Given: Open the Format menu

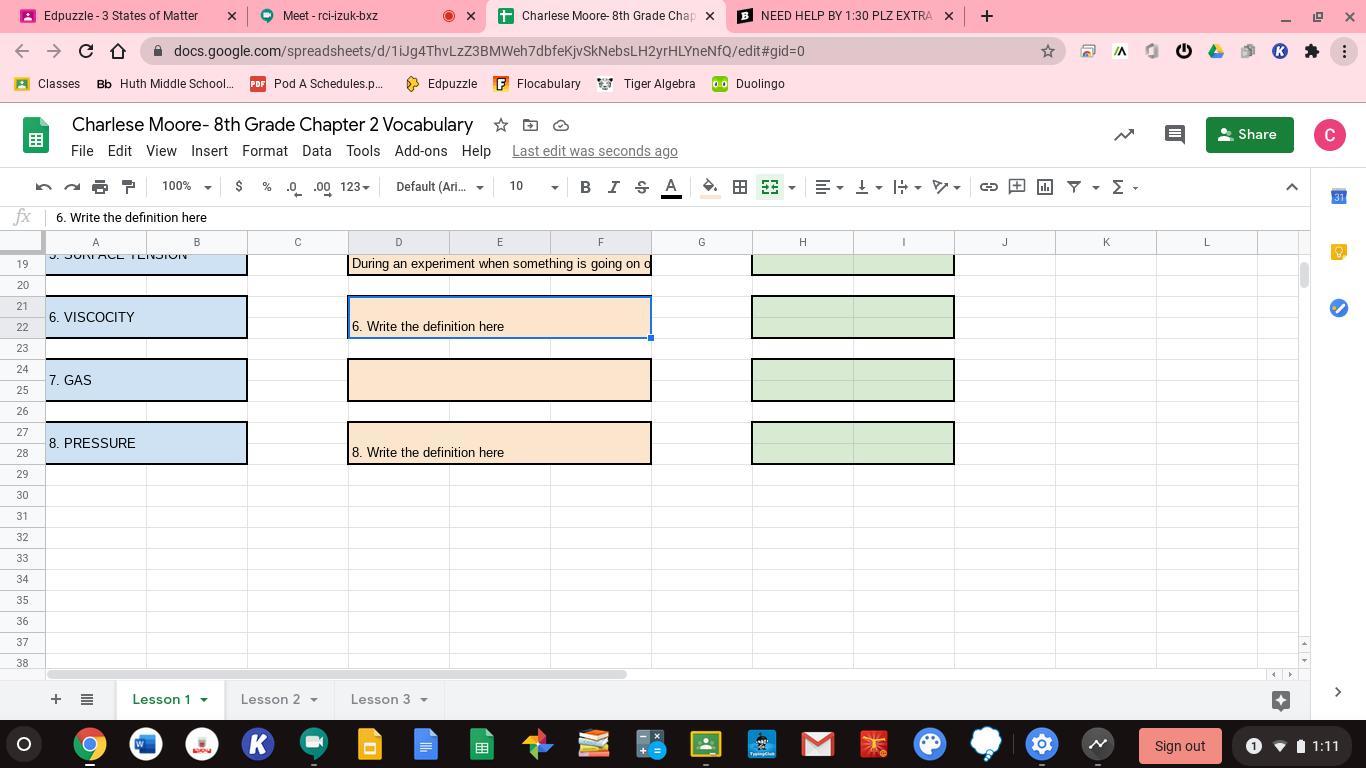Looking at the screenshot, I should click(264, 151).
